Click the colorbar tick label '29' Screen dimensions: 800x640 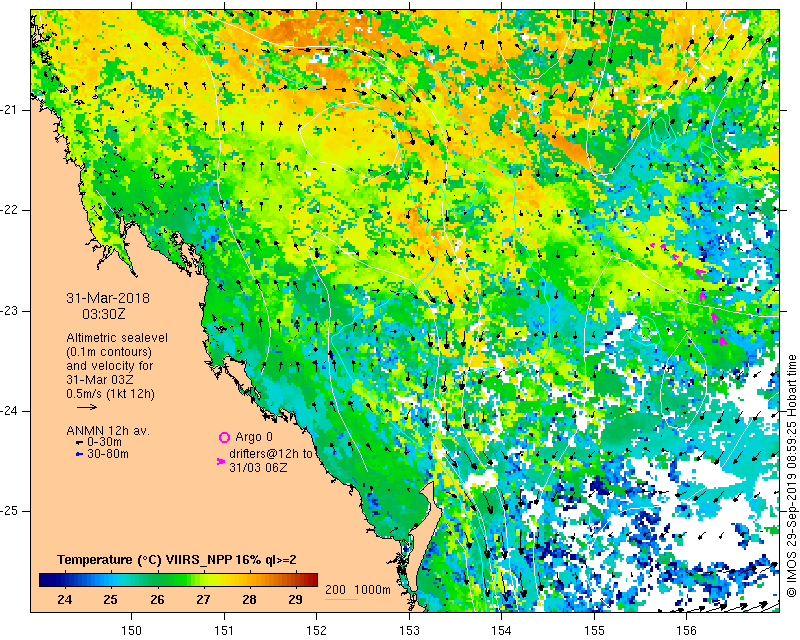click(x=295, y=600)
